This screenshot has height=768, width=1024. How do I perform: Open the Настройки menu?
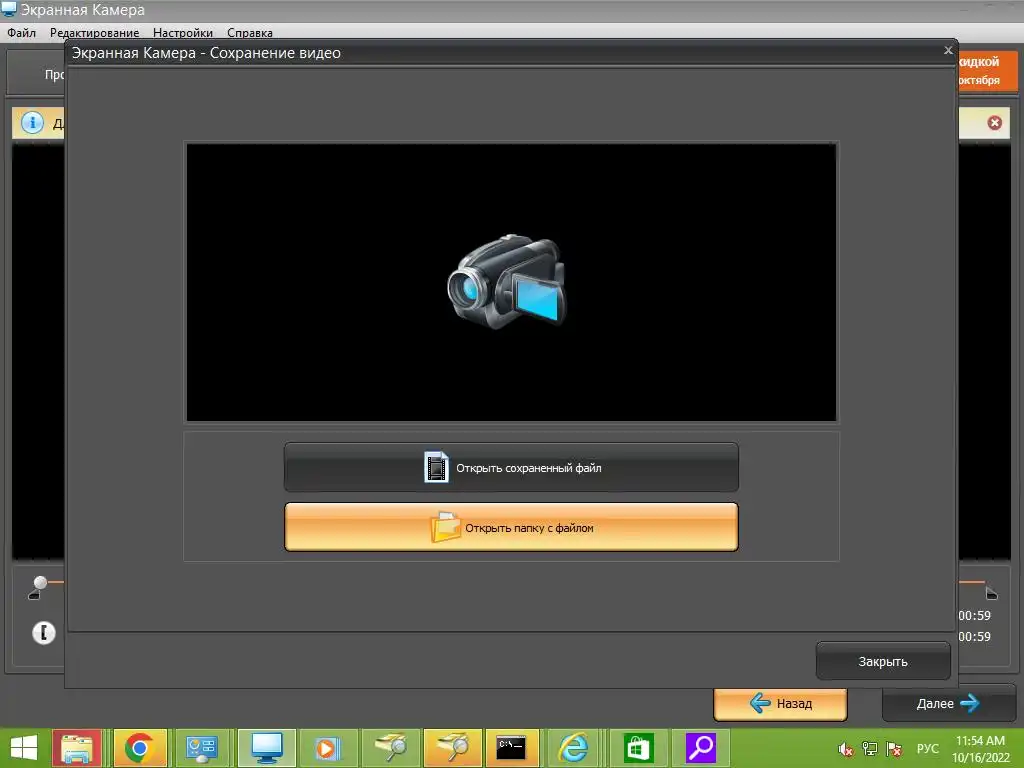183,33
